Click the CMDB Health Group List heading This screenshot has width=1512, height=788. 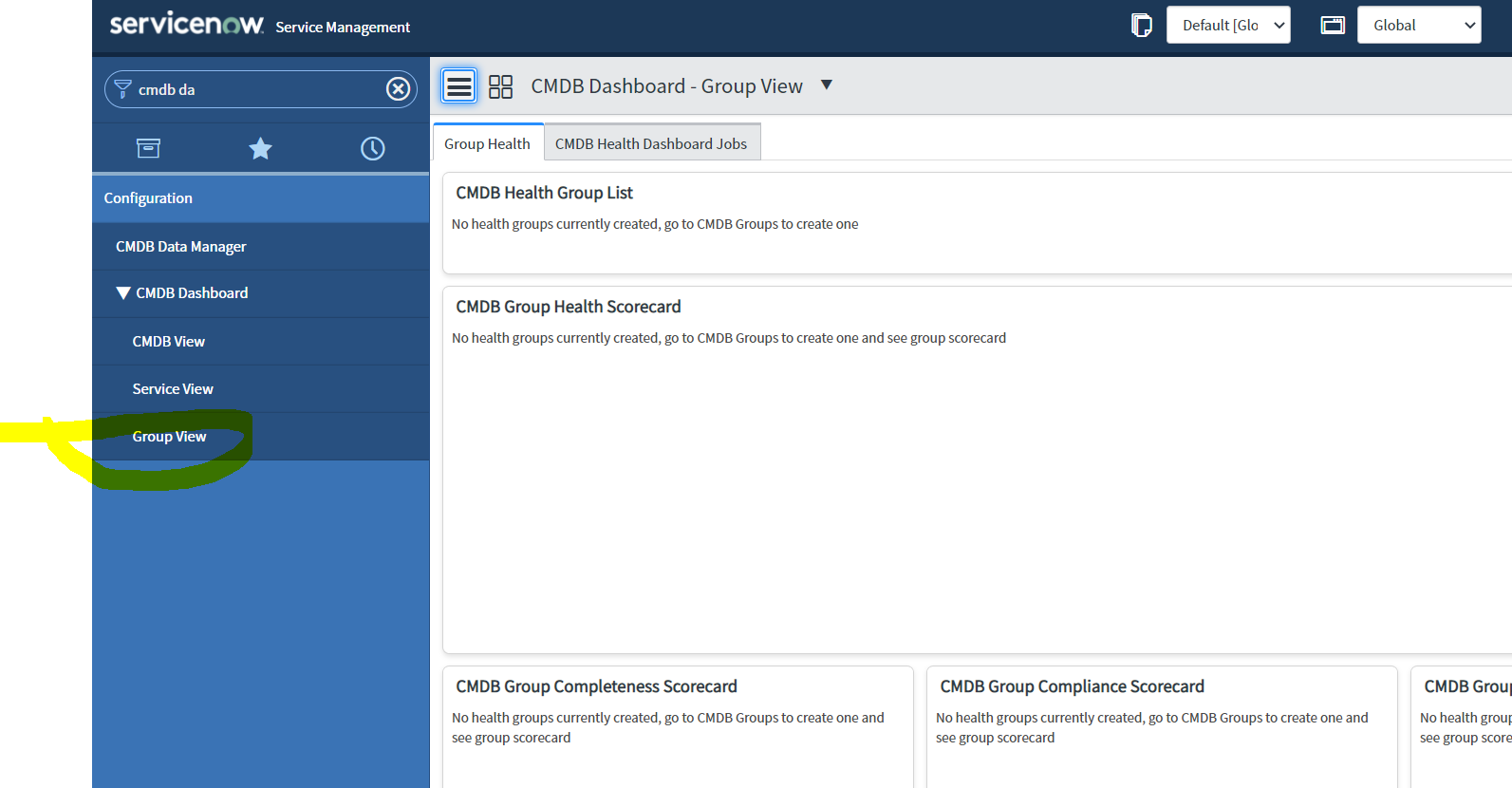tap(544, 193)
